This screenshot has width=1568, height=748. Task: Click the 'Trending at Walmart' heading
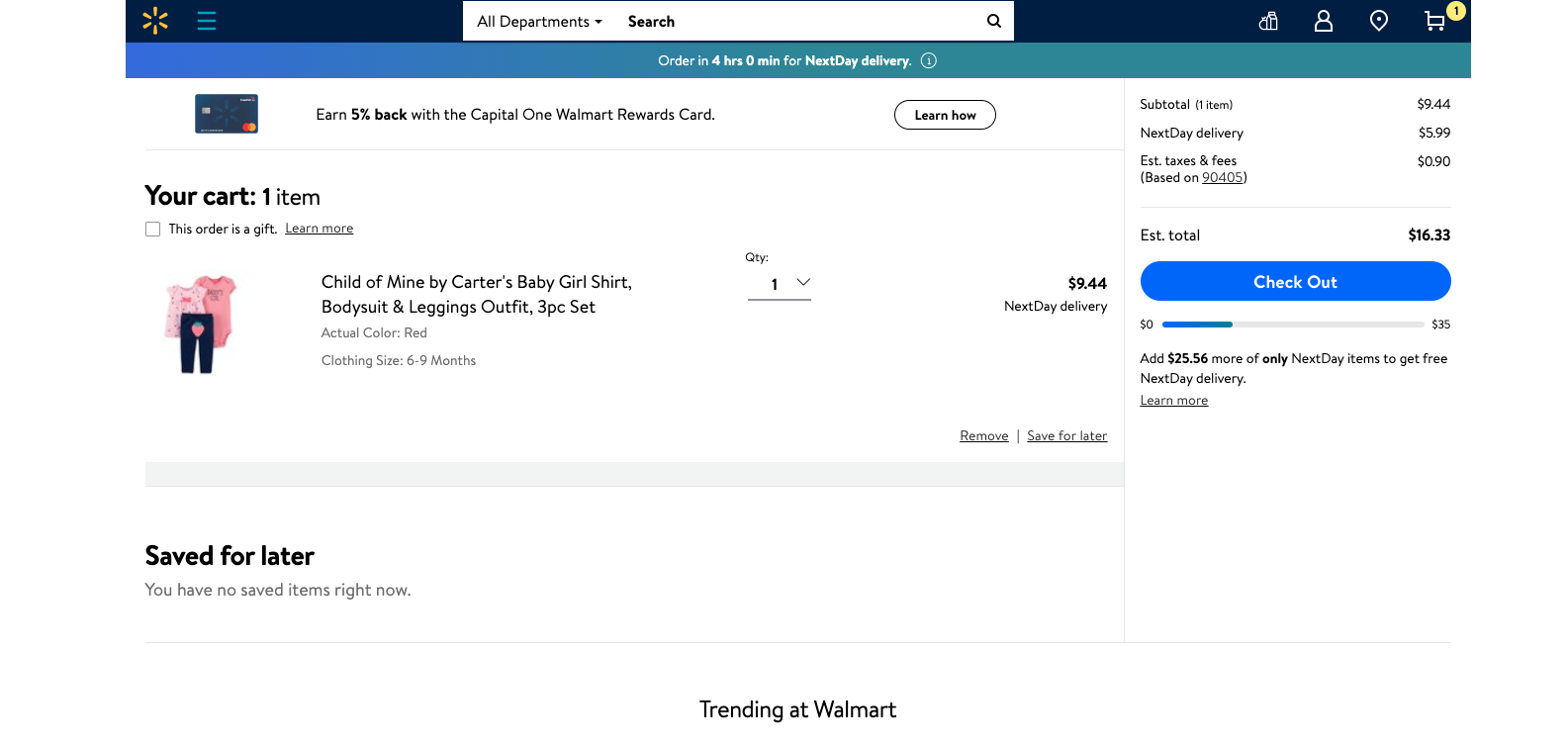tap(797, 709)
